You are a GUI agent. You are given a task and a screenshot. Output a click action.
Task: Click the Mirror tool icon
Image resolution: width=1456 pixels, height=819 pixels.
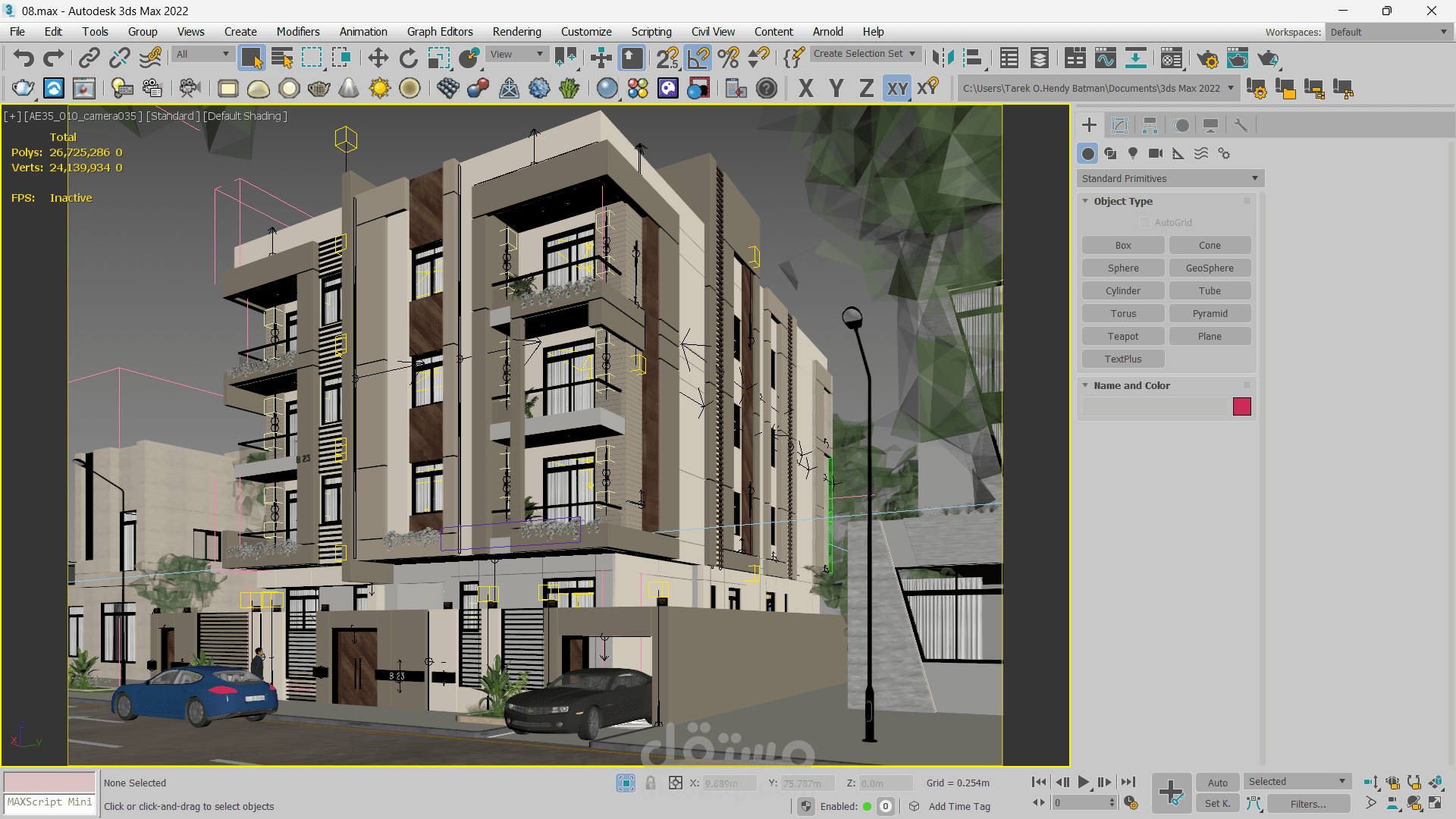[943, 58]
